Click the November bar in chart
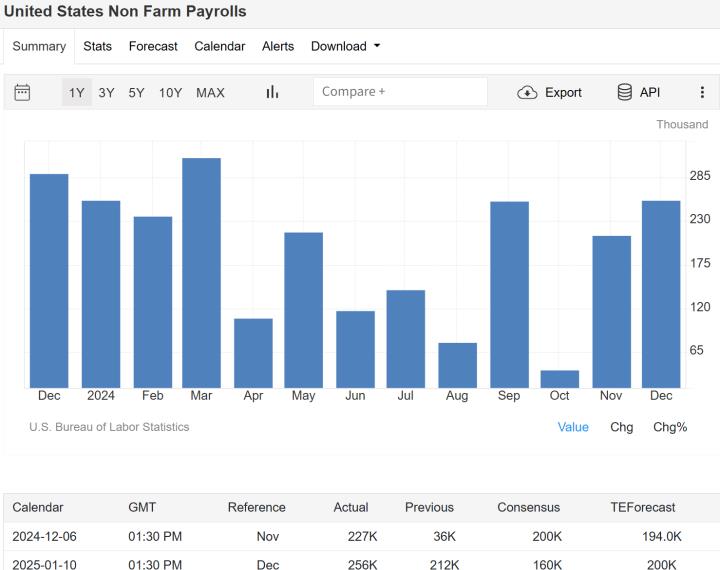This screenshot has height=570, width=720. pos(612,312)
